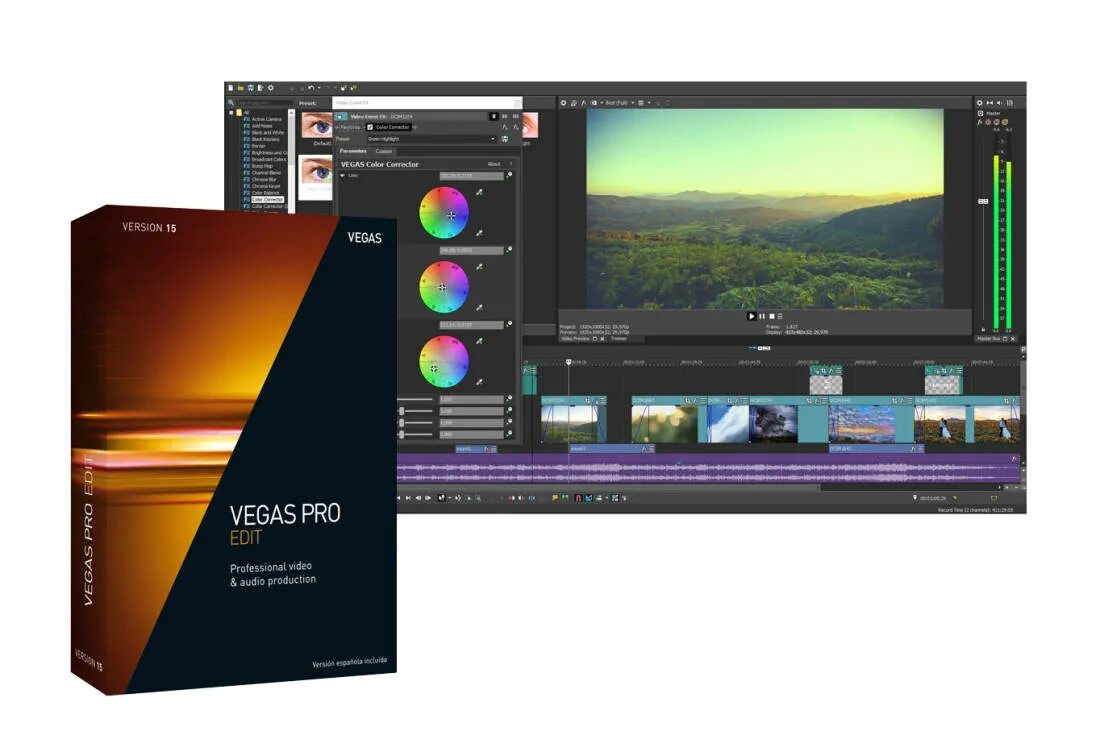Collapse the Low section disclosure triangle
The image size is (1100, 756).
point(343,175)
